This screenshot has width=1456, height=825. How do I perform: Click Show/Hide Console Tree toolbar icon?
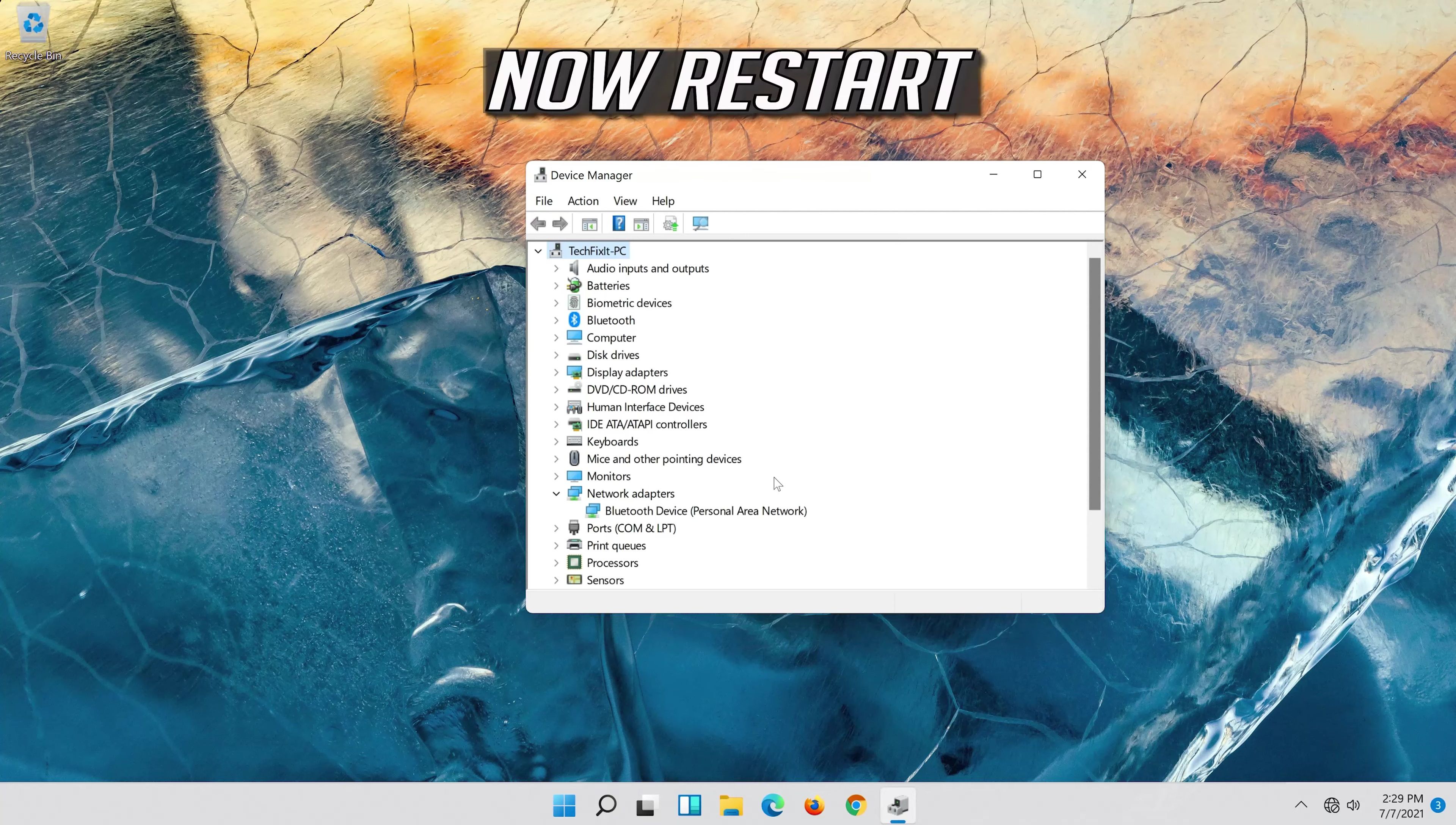tap(589, 224)
